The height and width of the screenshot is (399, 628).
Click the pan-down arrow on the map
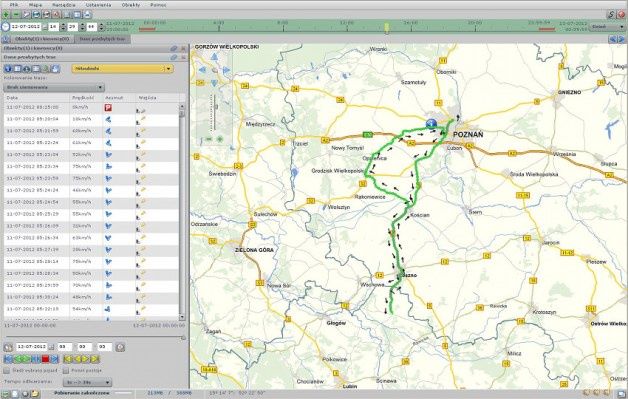[214, 83]
